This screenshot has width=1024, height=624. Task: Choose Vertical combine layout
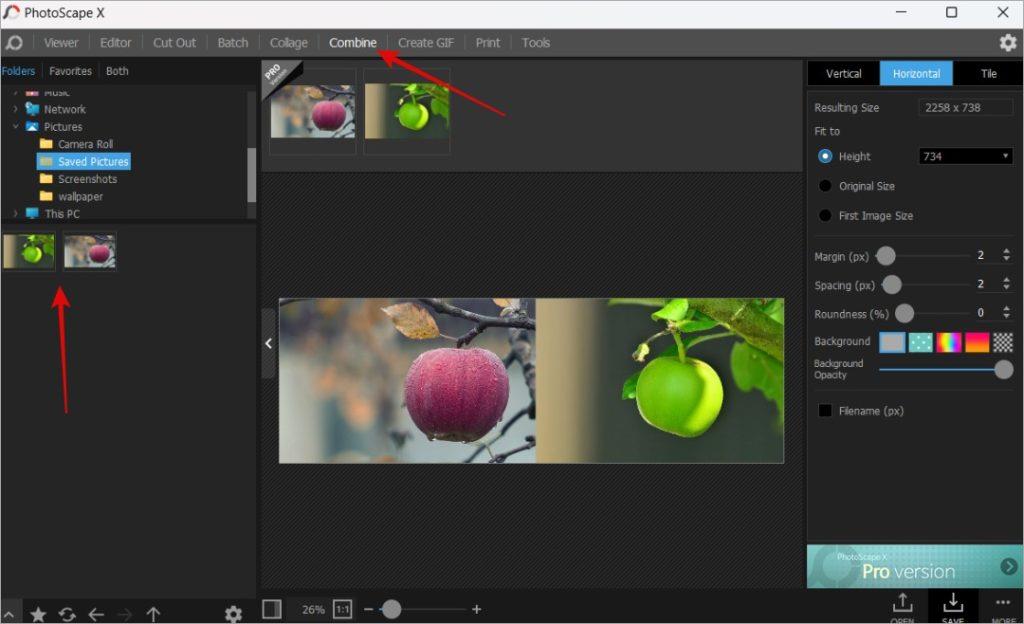tap(844, 74)
